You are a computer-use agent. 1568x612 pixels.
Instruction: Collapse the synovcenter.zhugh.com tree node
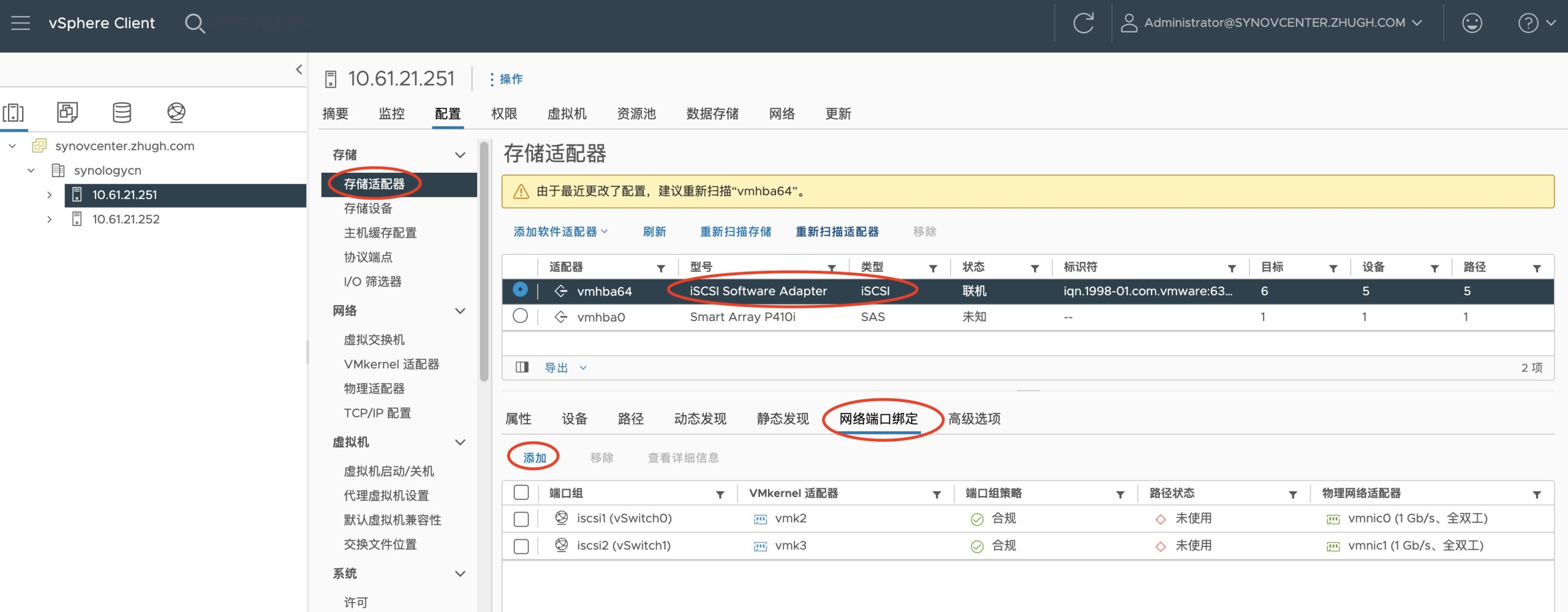tap(12, 146)
